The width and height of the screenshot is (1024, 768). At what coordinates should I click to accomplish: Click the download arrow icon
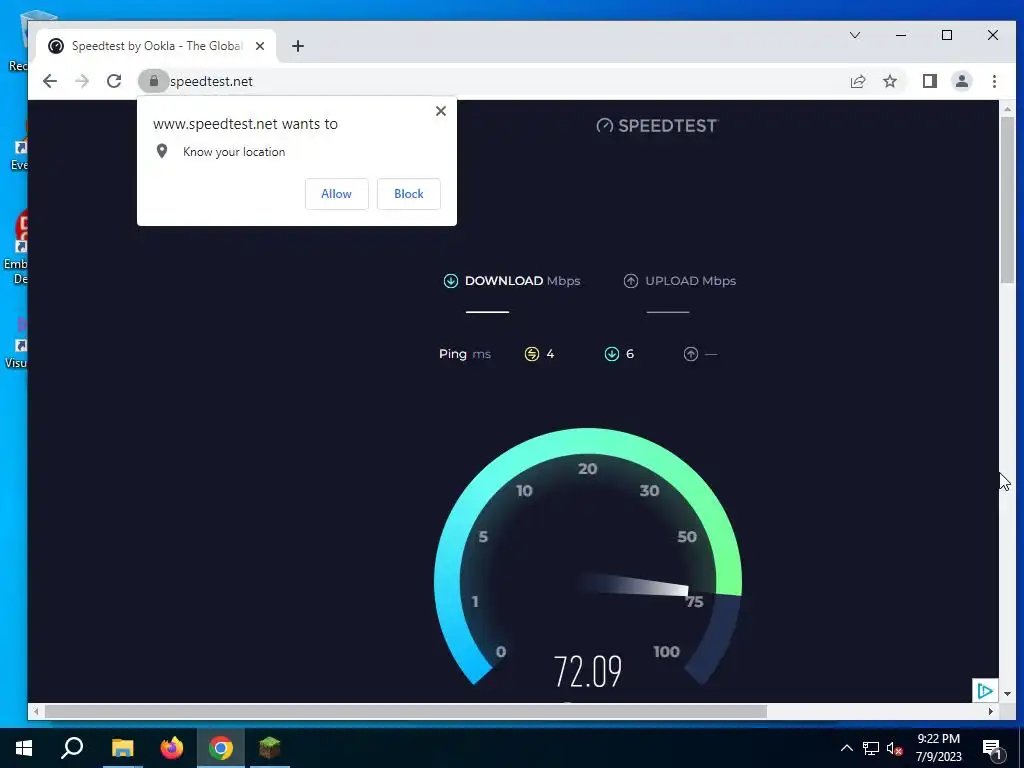(451, 281)
